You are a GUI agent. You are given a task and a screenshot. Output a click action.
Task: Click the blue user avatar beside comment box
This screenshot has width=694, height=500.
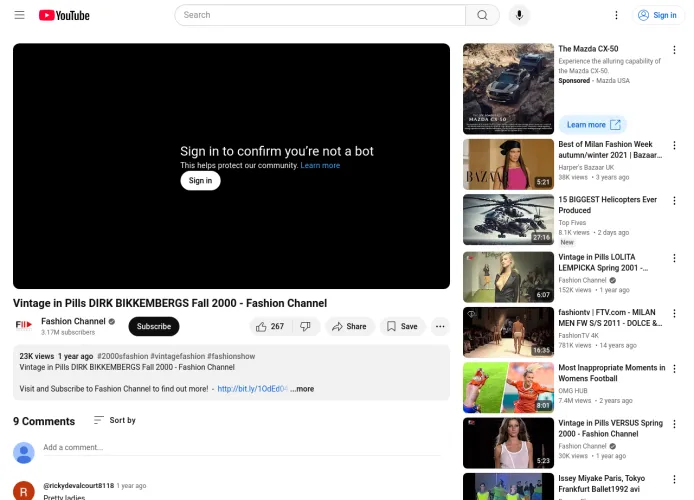click(x=24, y=453)
